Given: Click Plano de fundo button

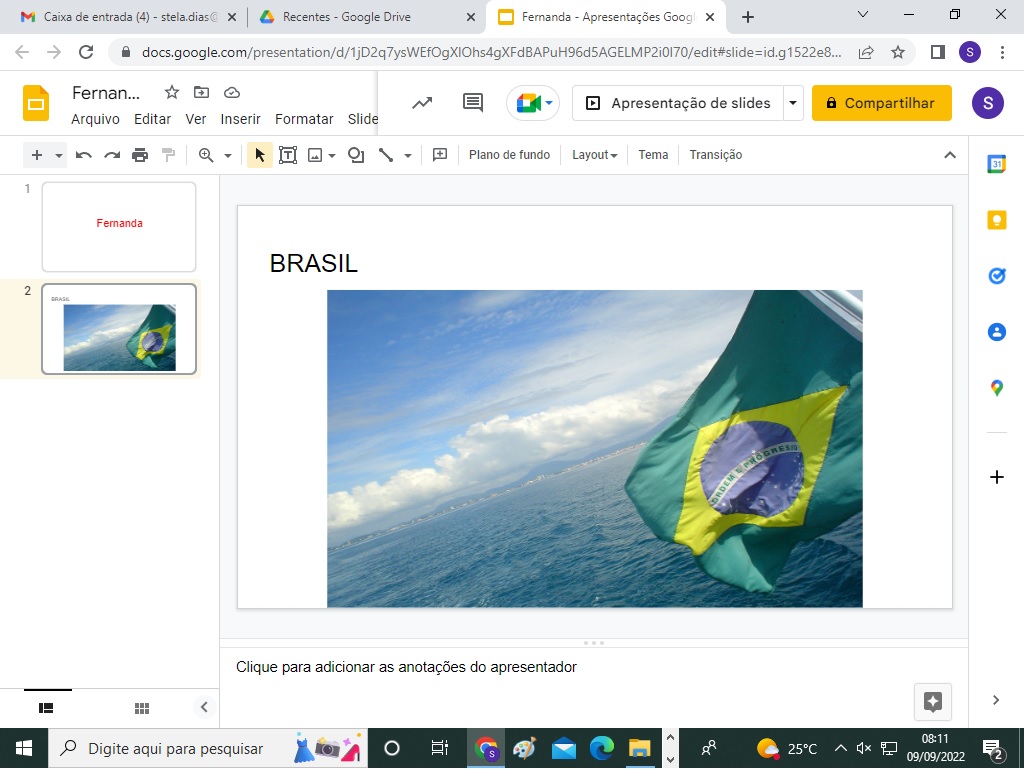Looking at the screenshot, I should 509,155.
